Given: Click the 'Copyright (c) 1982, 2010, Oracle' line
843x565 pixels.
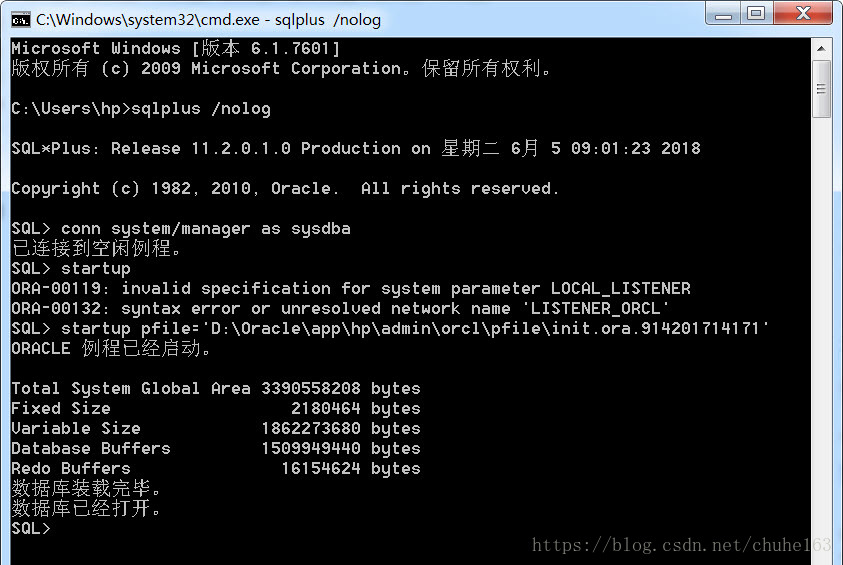Looking at the screenshot, I should 285,188.
